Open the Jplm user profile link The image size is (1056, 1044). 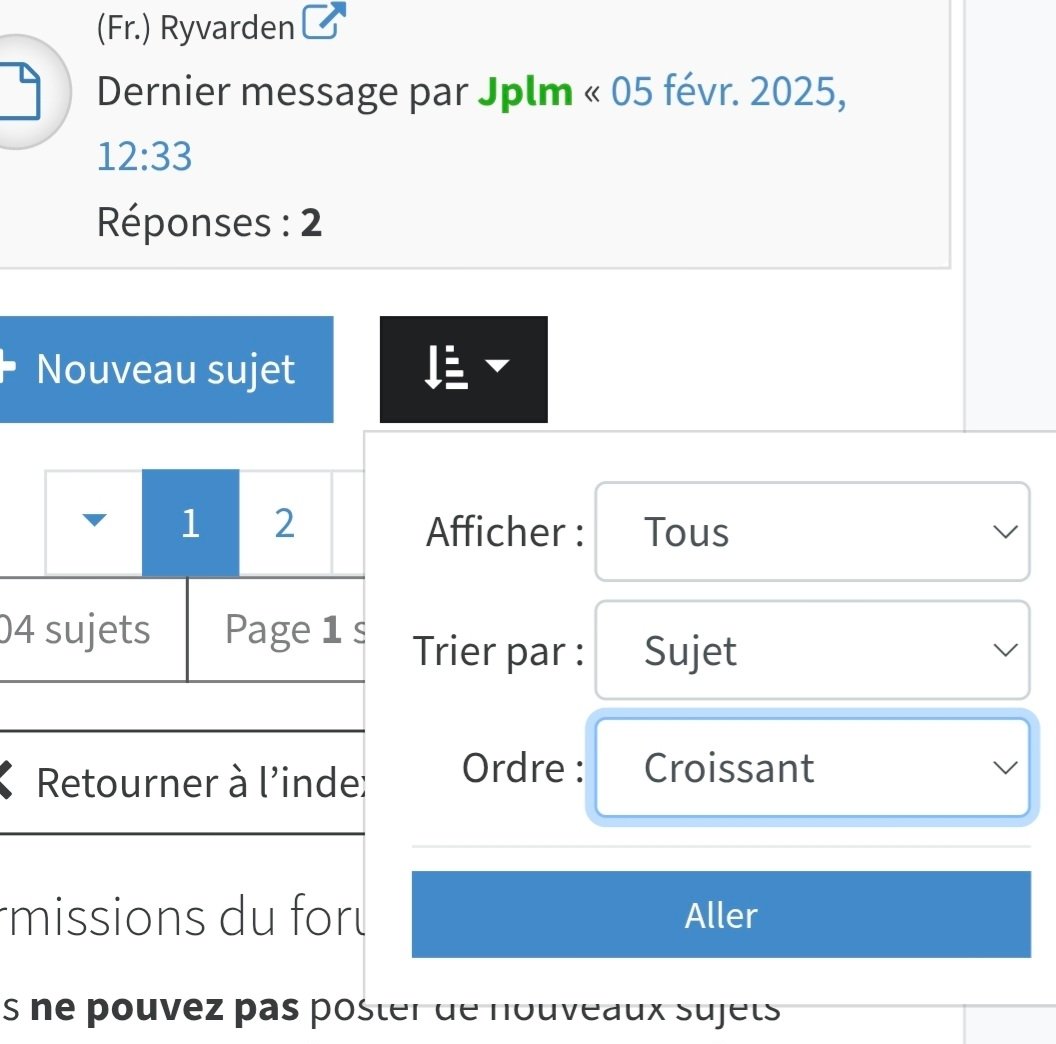tap(525, 91)
